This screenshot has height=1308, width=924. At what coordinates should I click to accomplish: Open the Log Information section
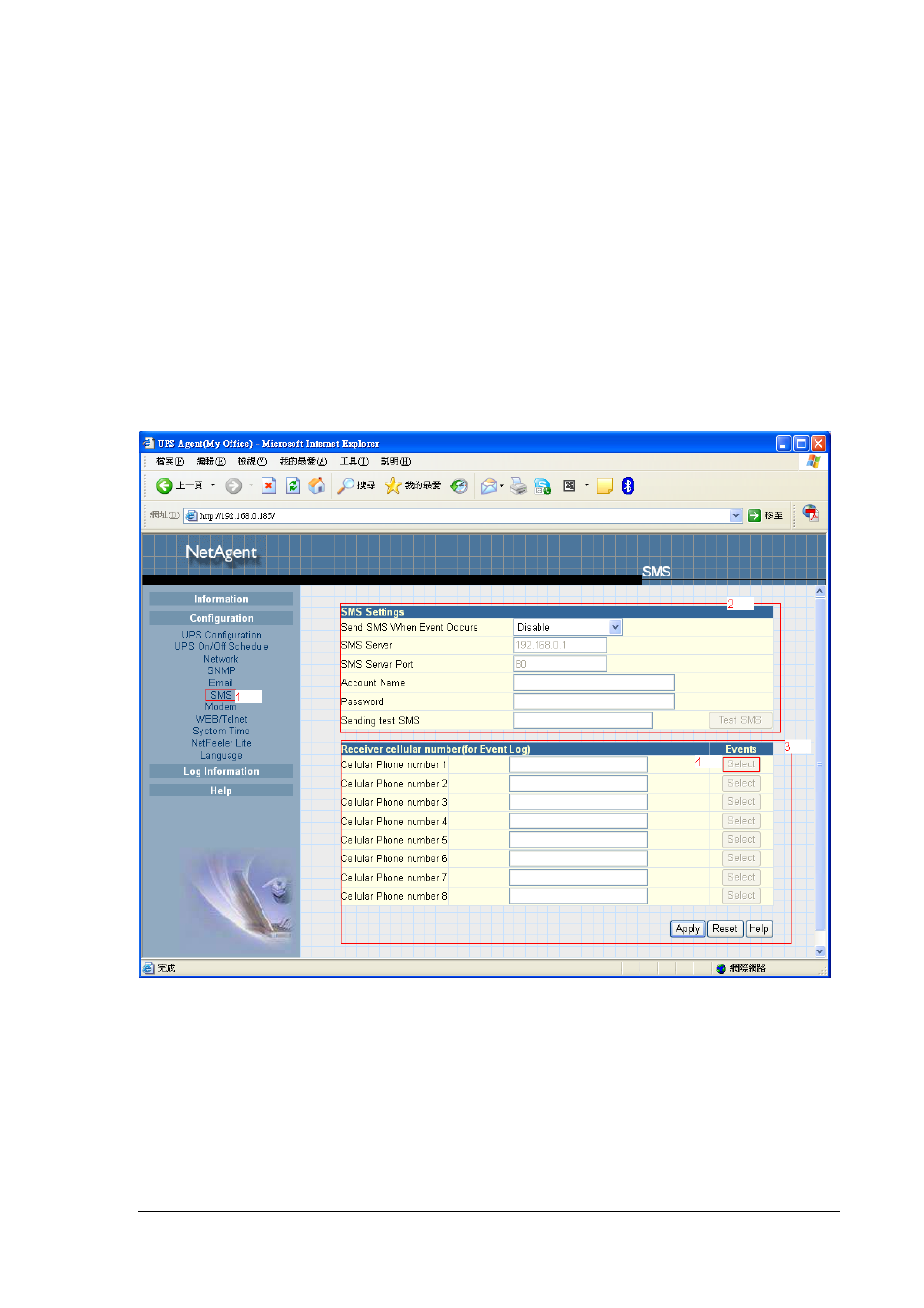[x=221, y=772]
